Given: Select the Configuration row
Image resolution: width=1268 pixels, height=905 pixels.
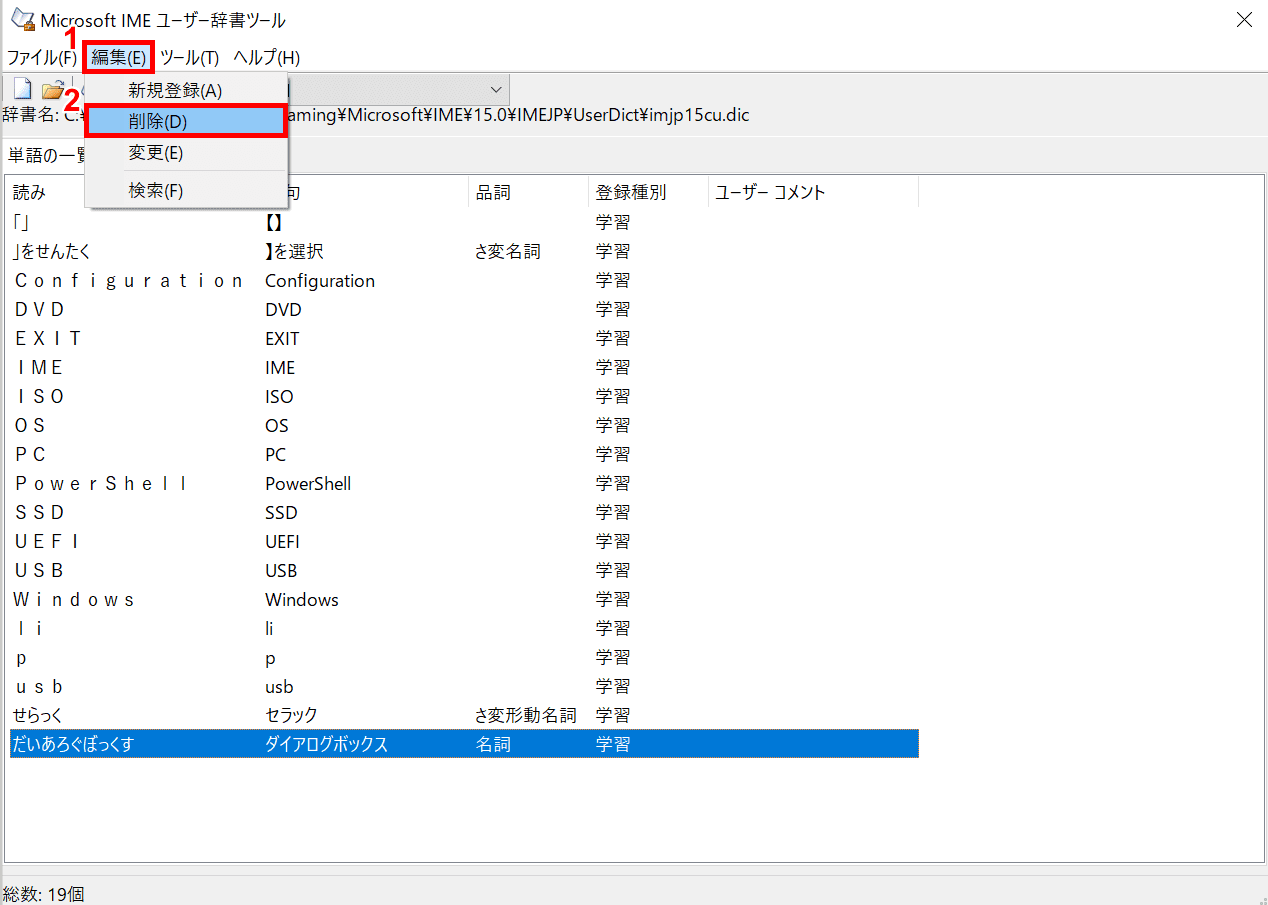Looking at the screenshot, I should pyautogui.click(x=464, y=281).
